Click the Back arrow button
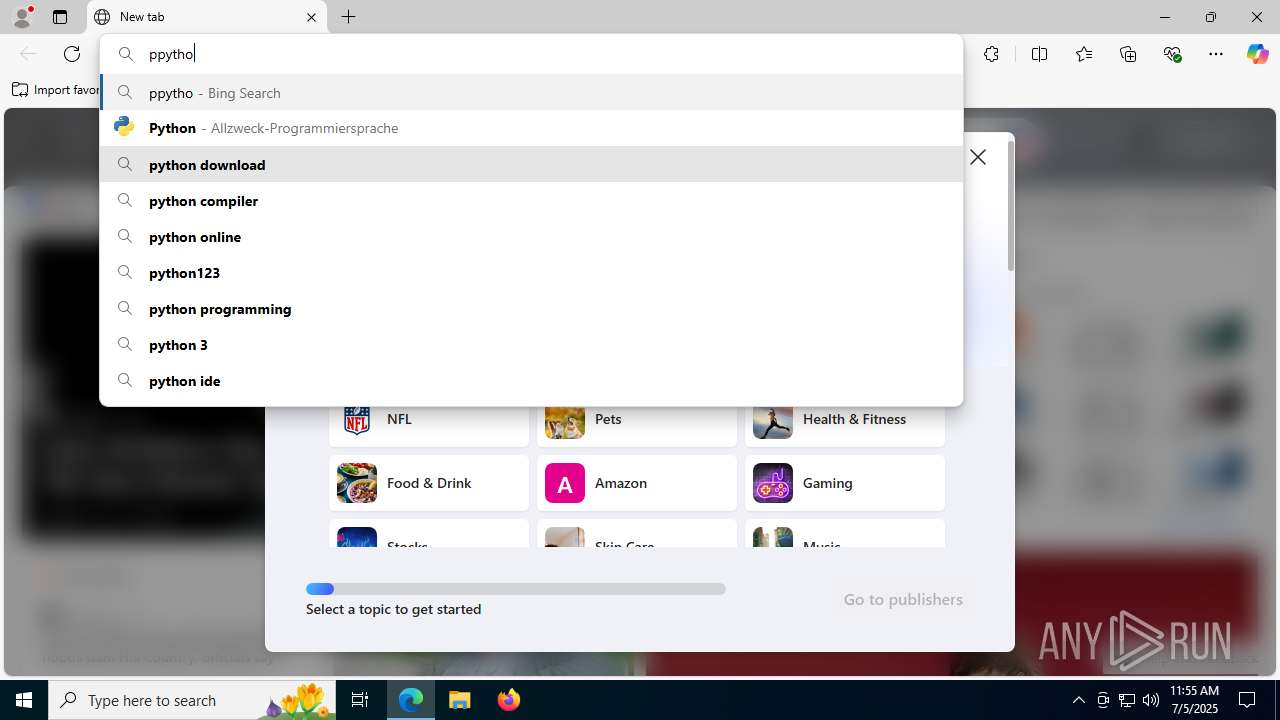Image resolution: width=1280 pixels, height=720 pixels. (28, 54)
